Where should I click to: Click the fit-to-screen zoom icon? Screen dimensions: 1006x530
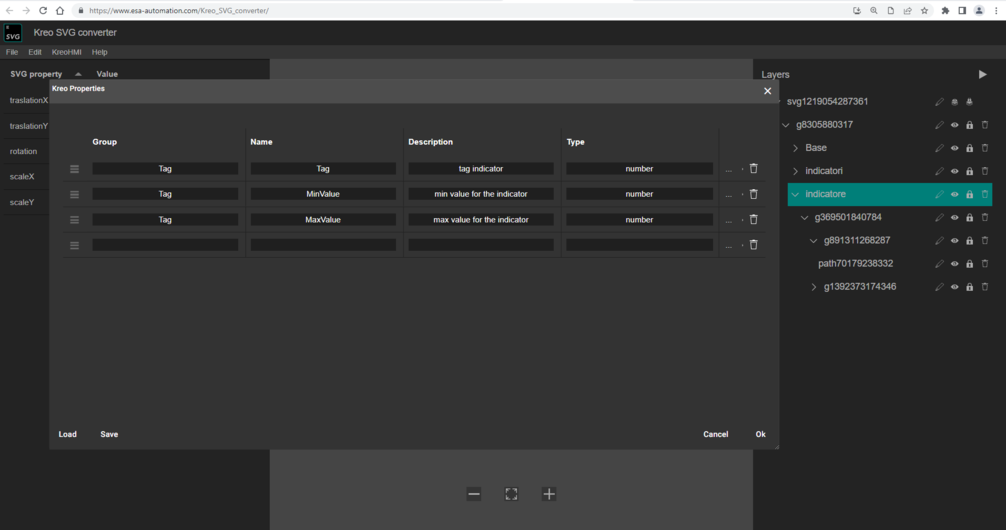coord(511,494)
